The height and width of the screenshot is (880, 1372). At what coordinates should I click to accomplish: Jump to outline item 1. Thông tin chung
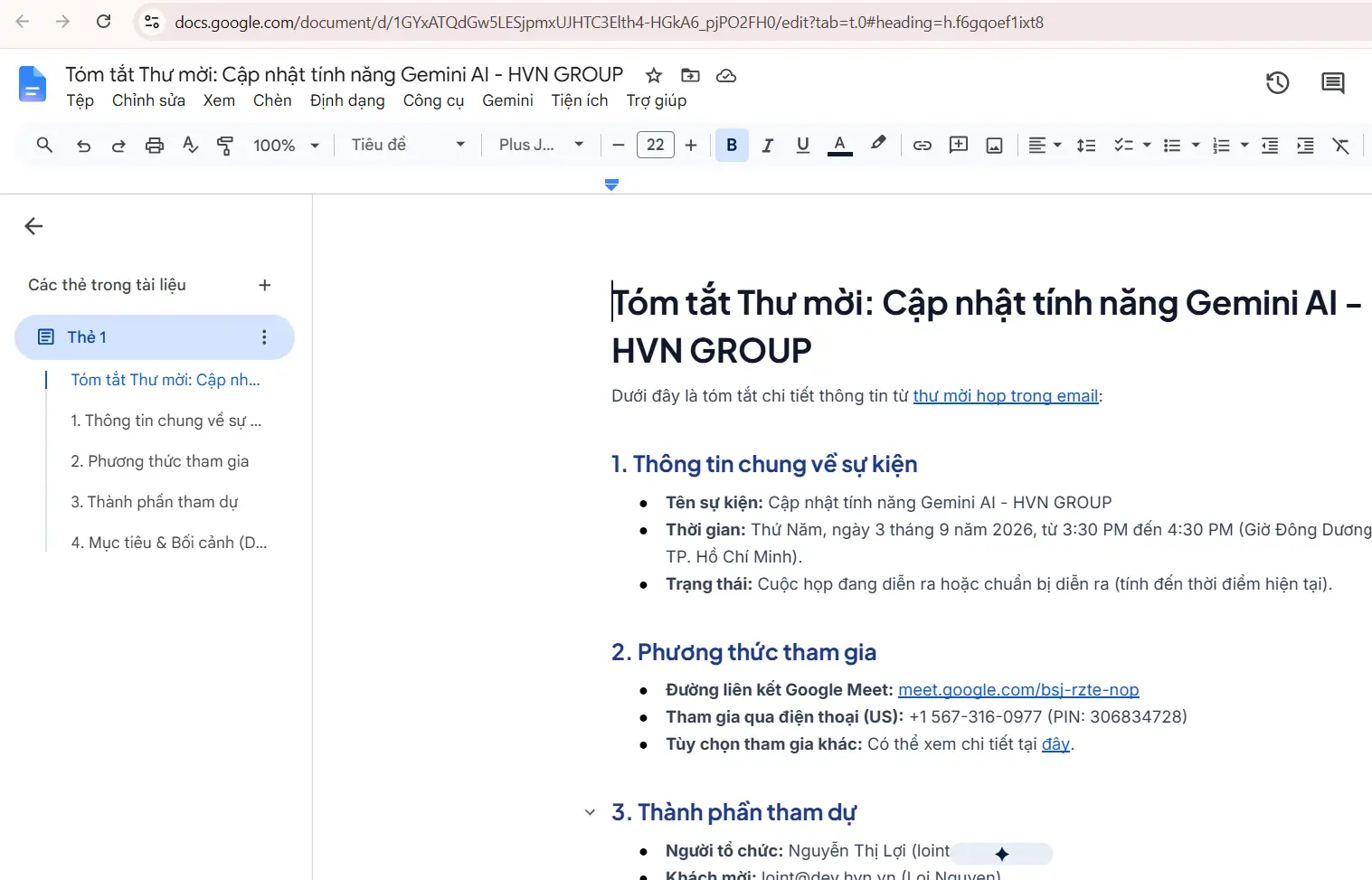166,421
